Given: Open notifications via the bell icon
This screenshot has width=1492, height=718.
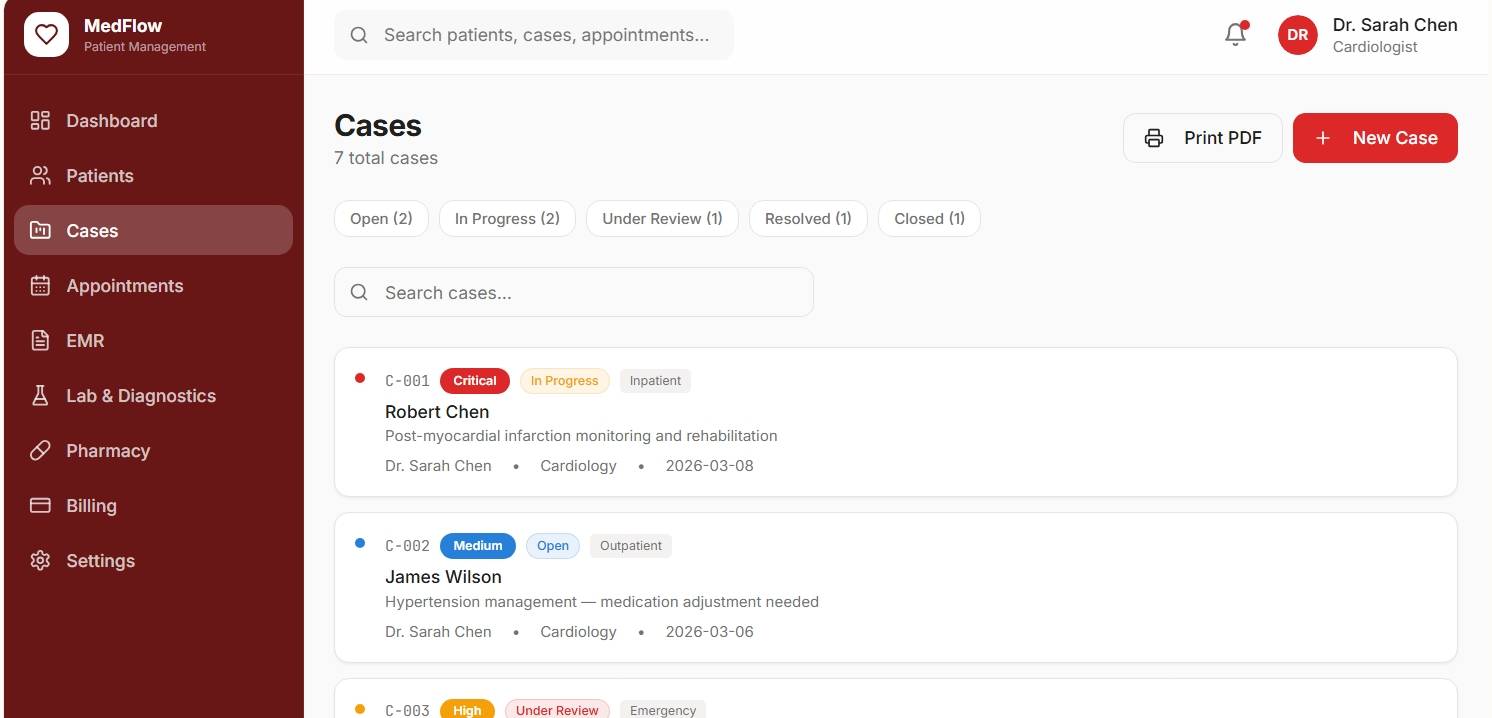Looking at the screenshot, I should click(x=1236, y=34).
